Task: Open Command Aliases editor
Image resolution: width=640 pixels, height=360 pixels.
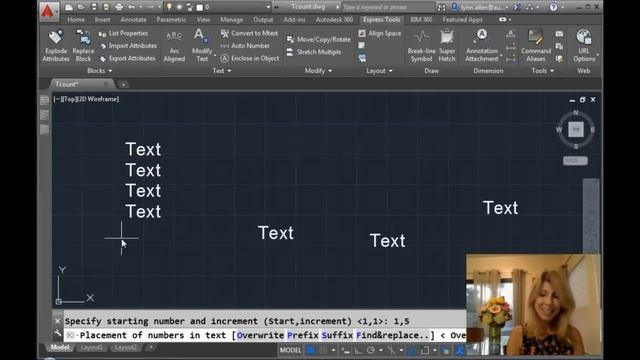Action: click(x=536, y=46)
